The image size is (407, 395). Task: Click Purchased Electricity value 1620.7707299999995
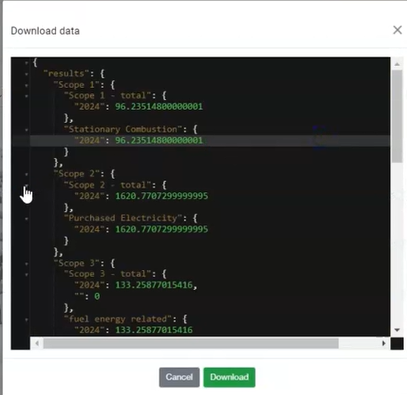[162, 229]
